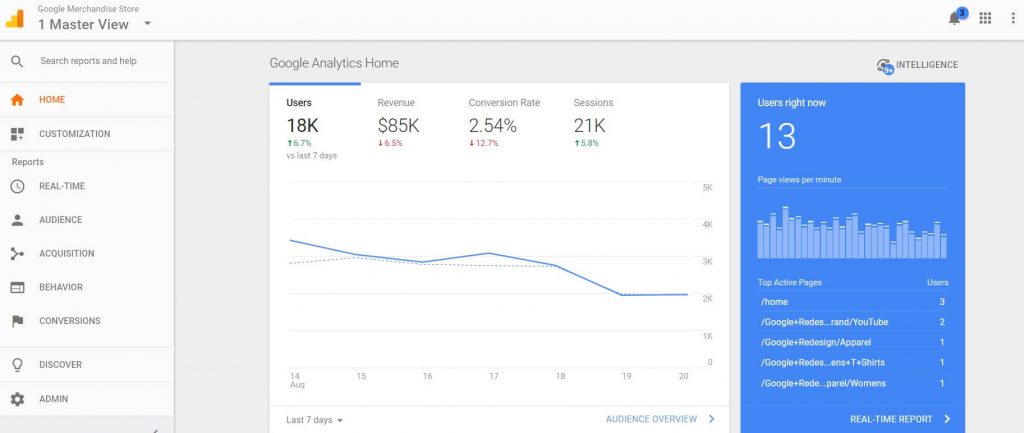Open the Google apps grid icon
Image resolution: width=1024 pixels, height=433 pixels.
coord(985,18)
